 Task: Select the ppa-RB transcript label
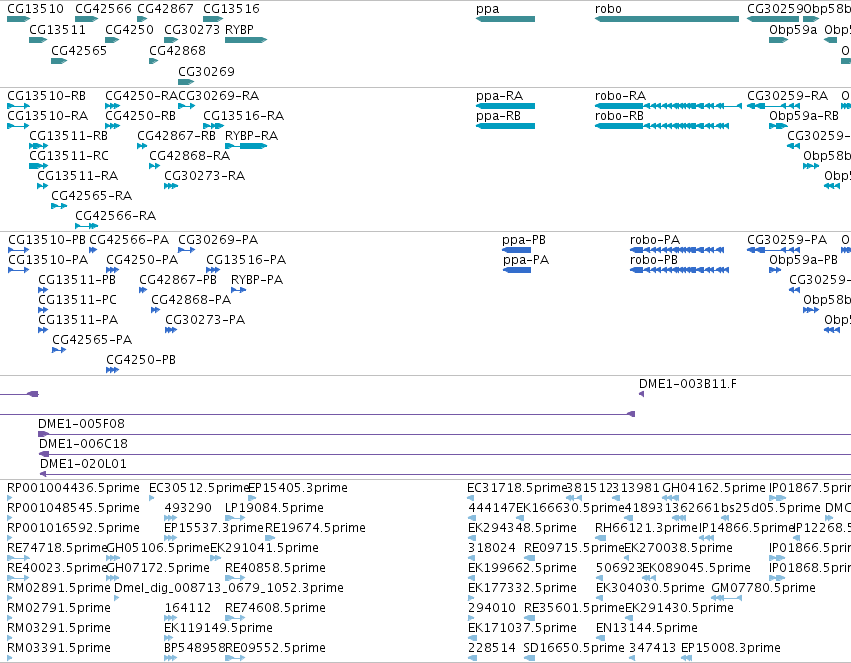498,116
